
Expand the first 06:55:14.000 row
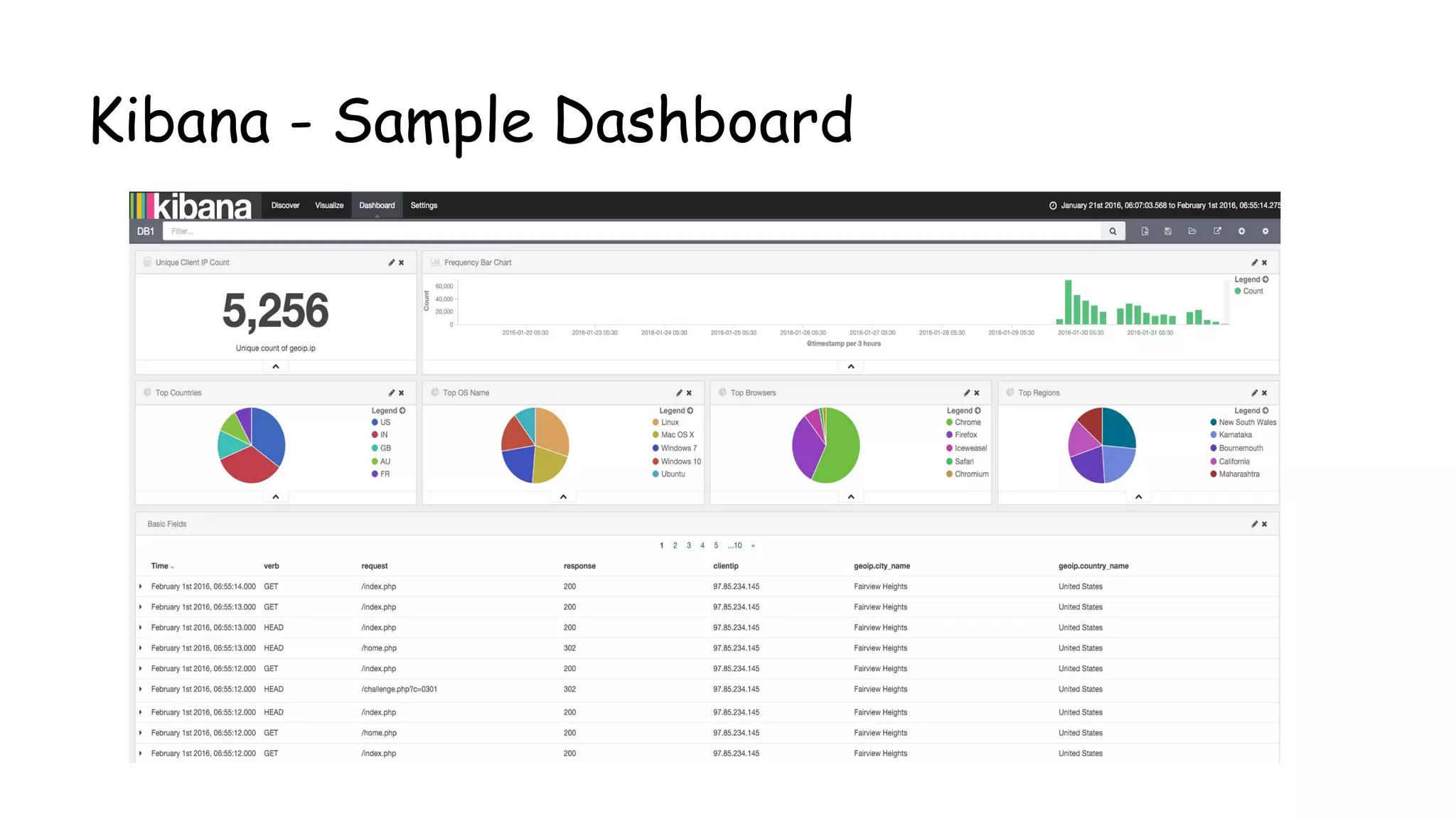[141, 587]
